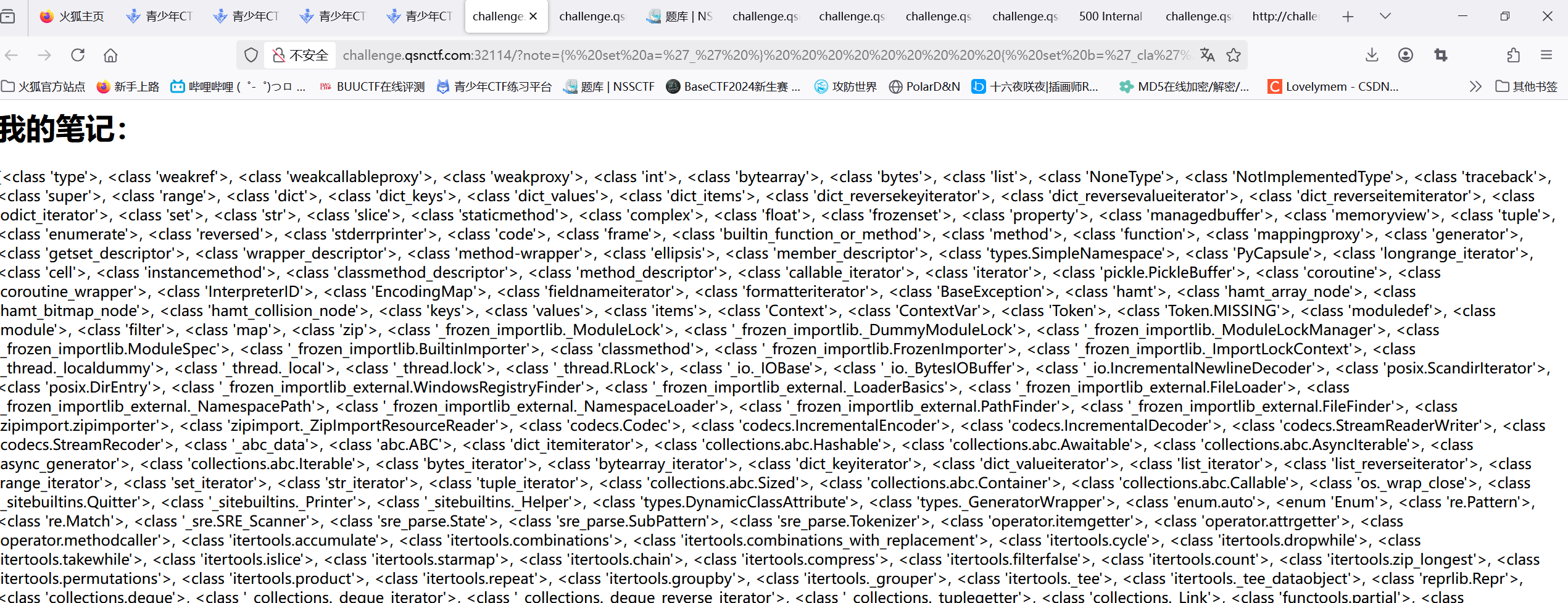
Task: Show the insecure connection site info
Action: pyautogui.click(x=301, y=56)
